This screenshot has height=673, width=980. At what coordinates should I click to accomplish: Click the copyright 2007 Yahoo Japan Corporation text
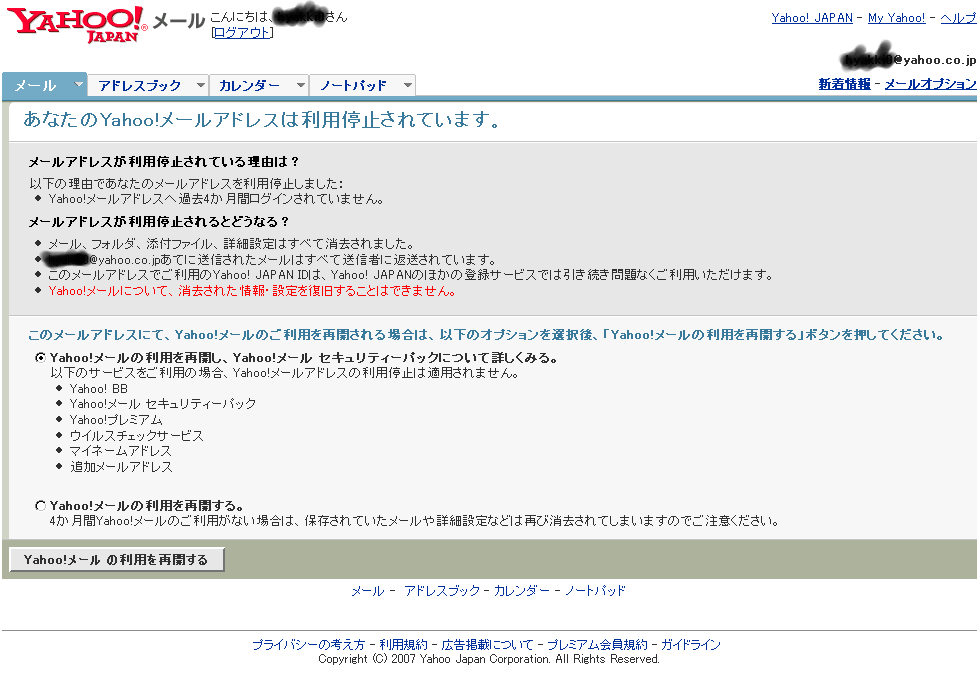[489, 659]
